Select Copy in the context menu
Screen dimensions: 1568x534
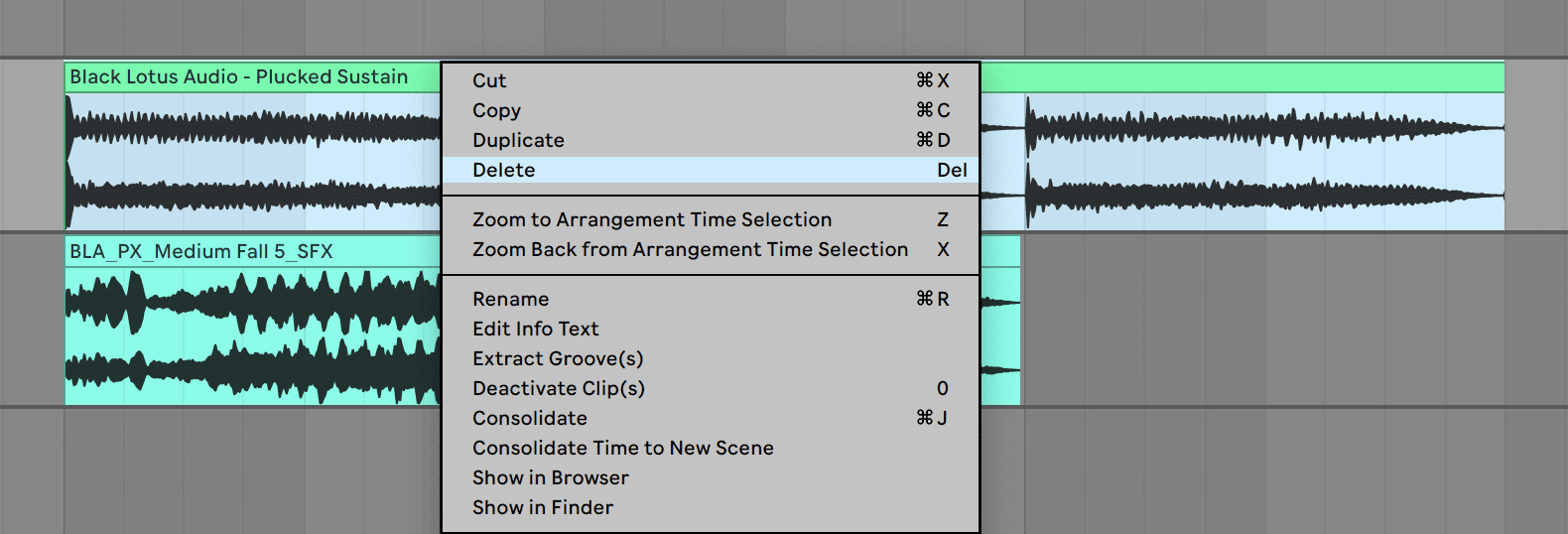point(711,110)
